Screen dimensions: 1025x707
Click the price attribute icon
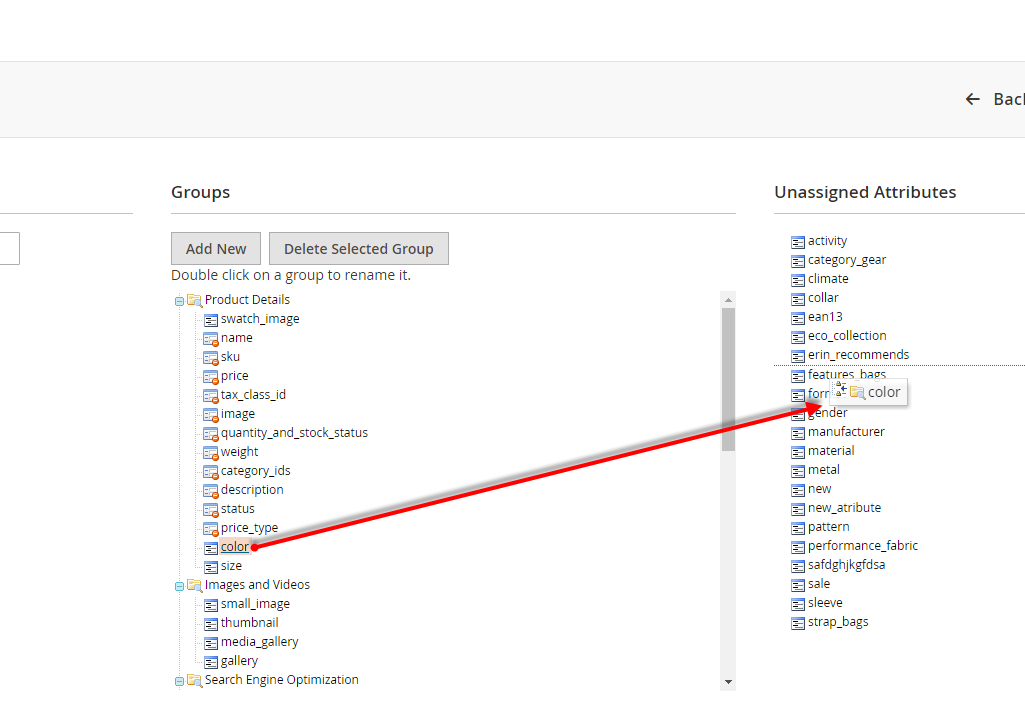pos(210,376)
